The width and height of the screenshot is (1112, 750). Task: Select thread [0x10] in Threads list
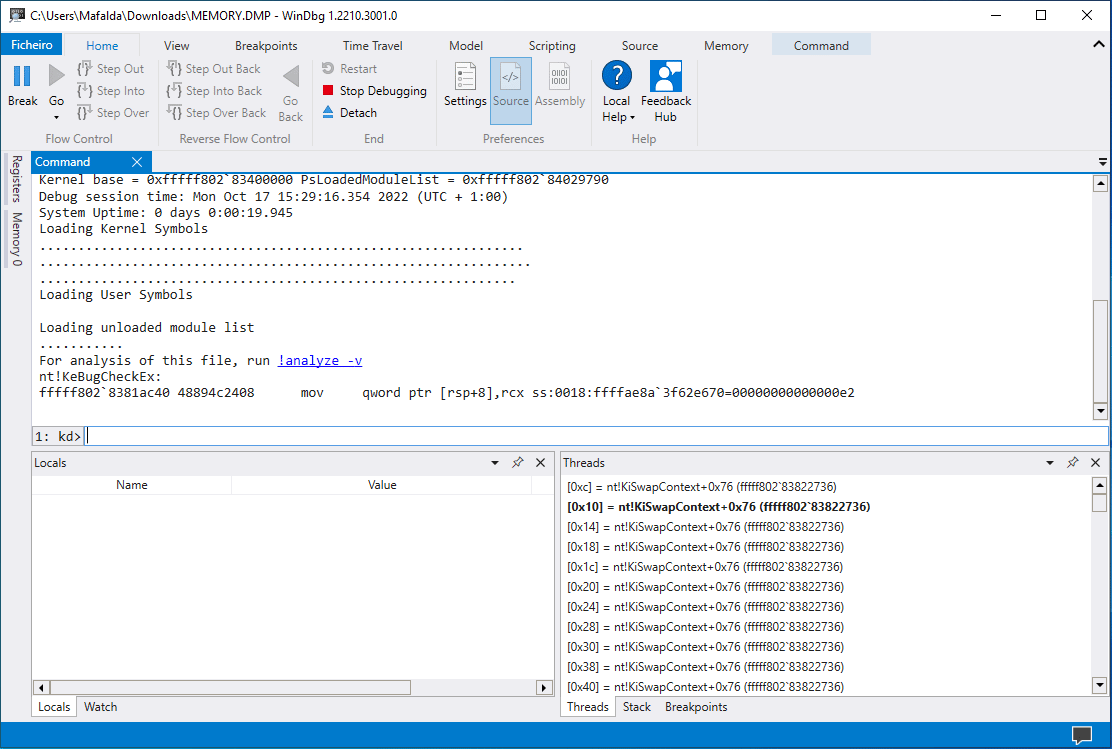(718, 507)
